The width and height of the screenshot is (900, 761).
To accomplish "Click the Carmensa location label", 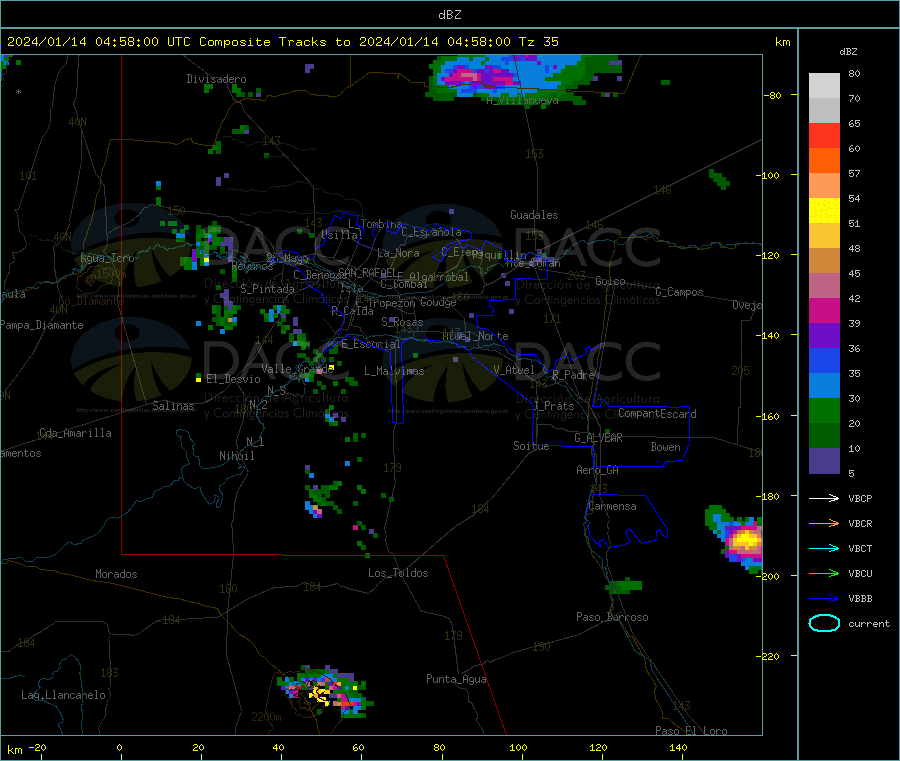I will click(612, 507).
